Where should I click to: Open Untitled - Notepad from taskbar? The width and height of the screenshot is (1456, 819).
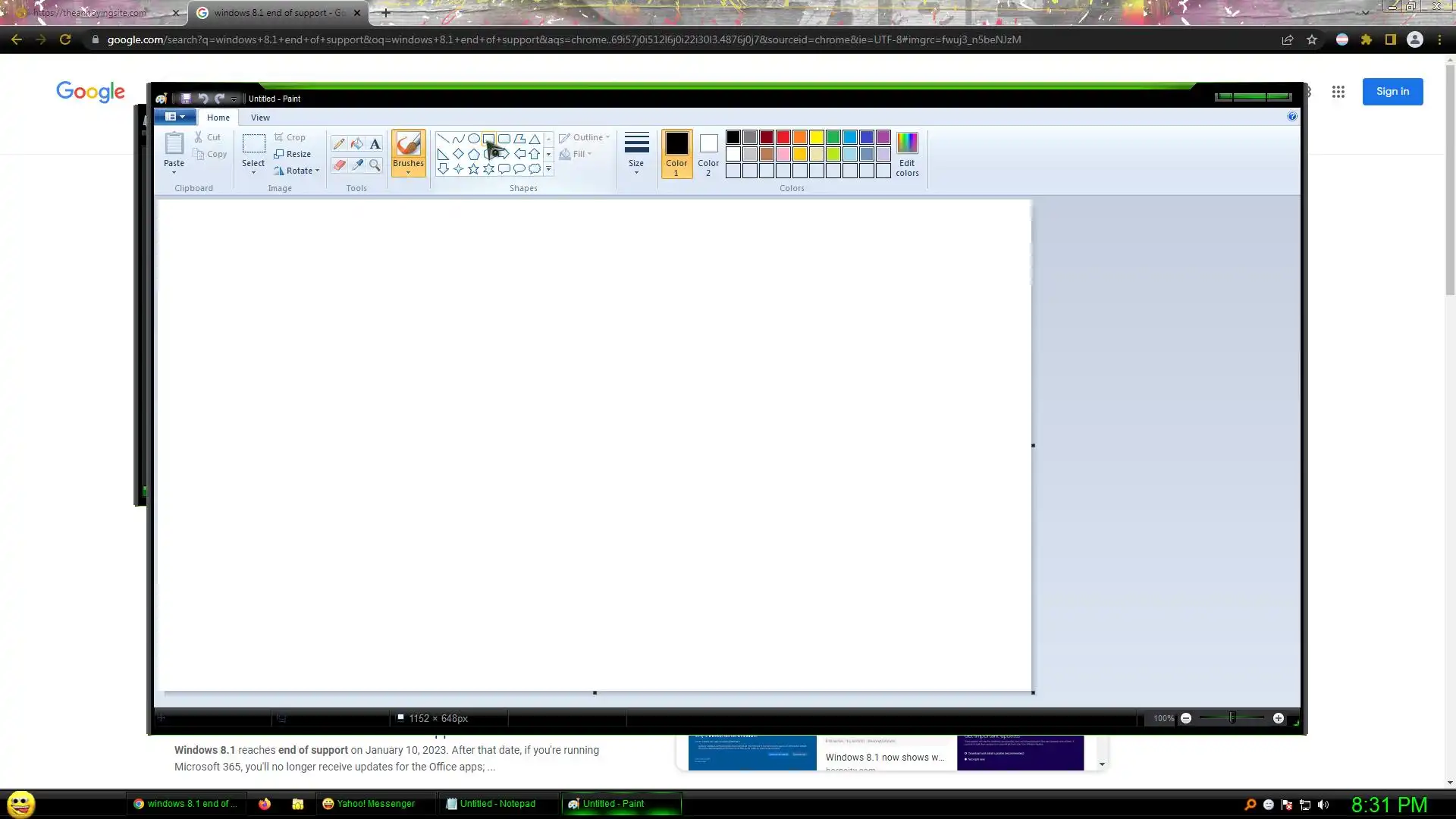point(491,804)
